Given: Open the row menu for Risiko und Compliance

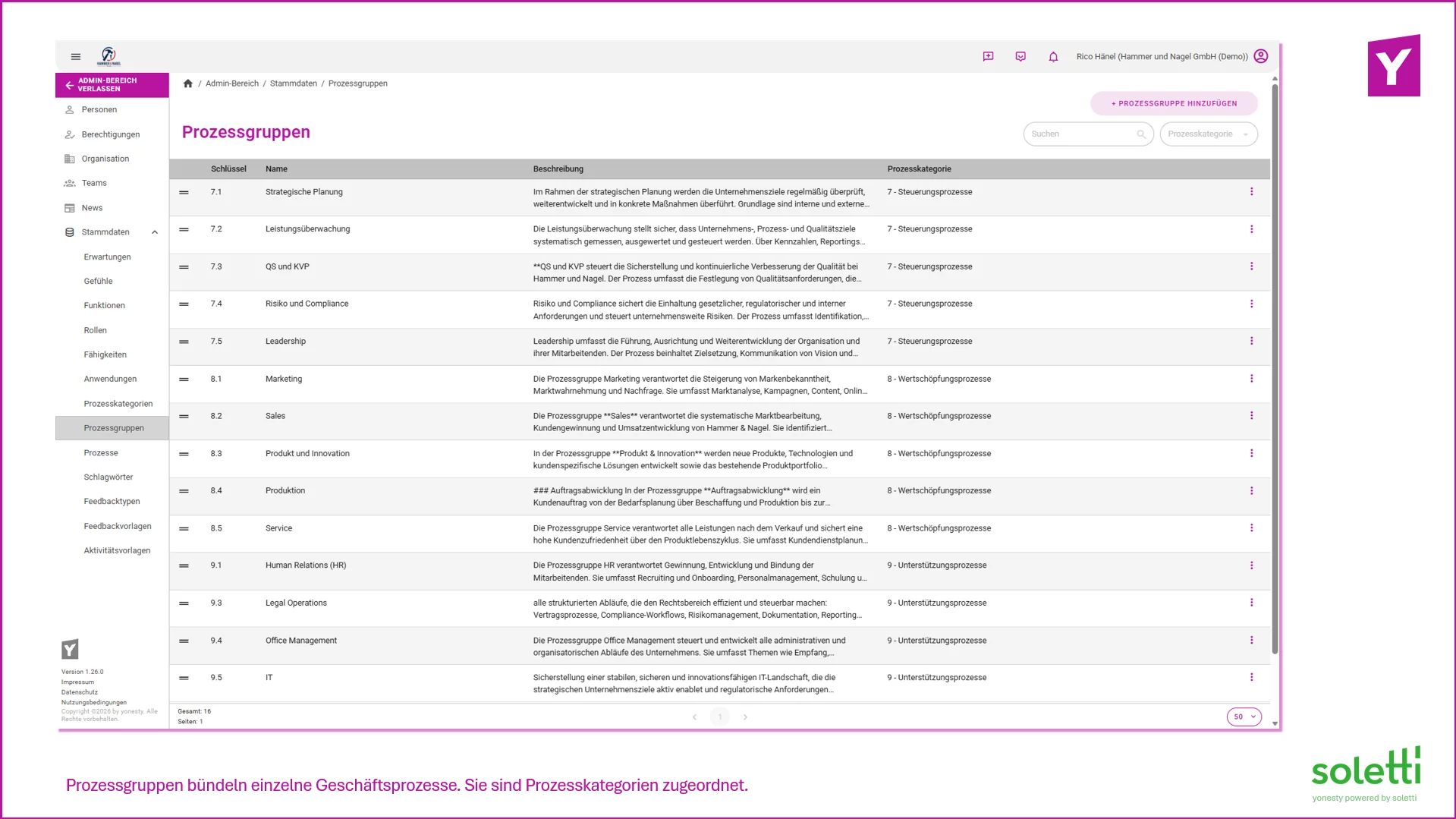Looking at the screenshot, I should [1252, 304].
